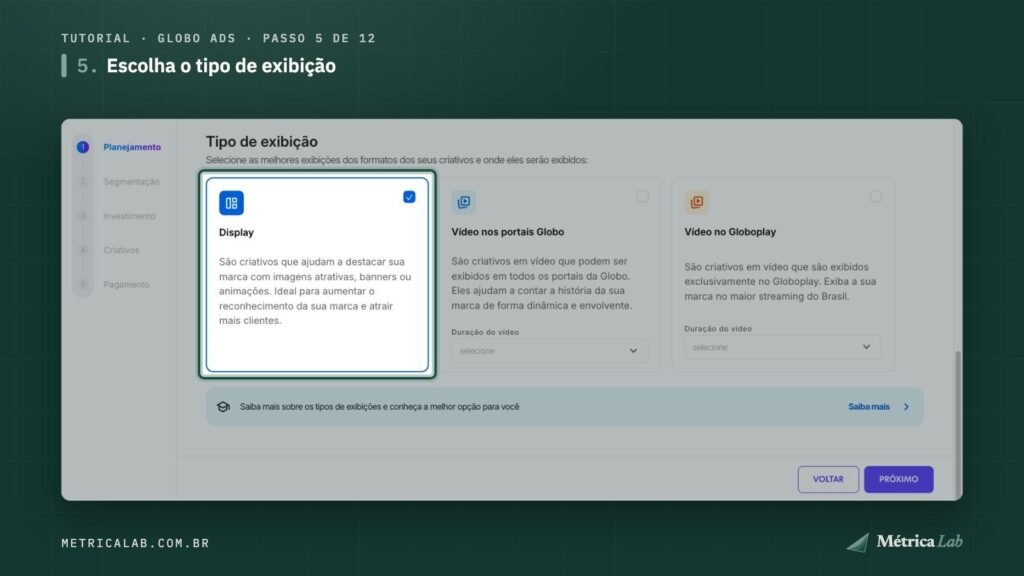The image size is (1024, 576).
Task: Go to Planejamento step in sidebar
Action: 132,147
